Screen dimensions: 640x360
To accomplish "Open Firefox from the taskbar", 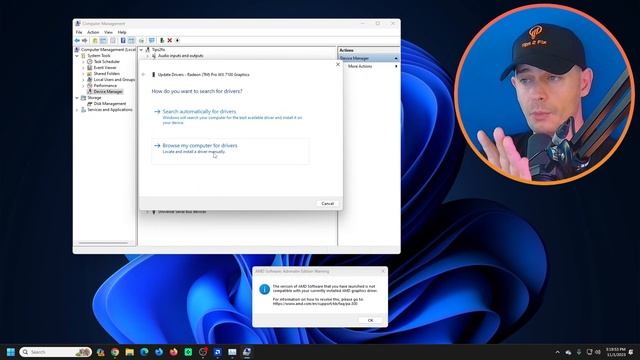I will click(x=173, y=352).
